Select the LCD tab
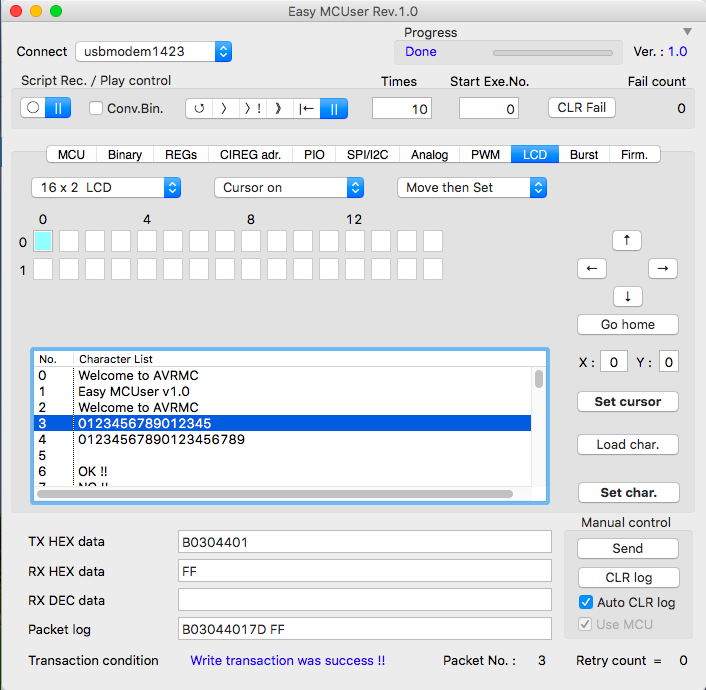Screen dimensions: 706x690 535,154
